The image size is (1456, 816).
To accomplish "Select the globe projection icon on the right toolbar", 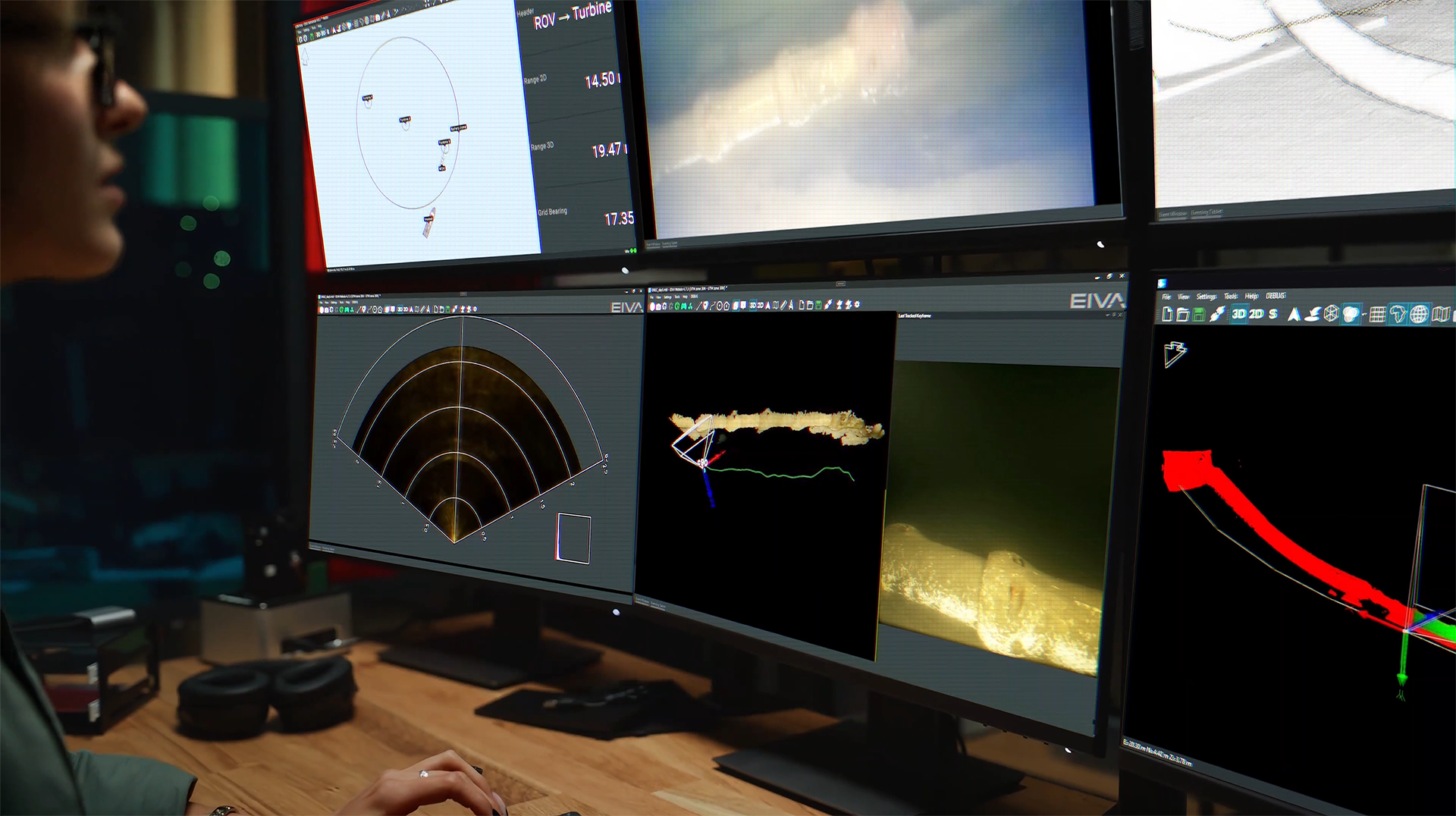I will pyautogui.click(x=1421, y=313).
